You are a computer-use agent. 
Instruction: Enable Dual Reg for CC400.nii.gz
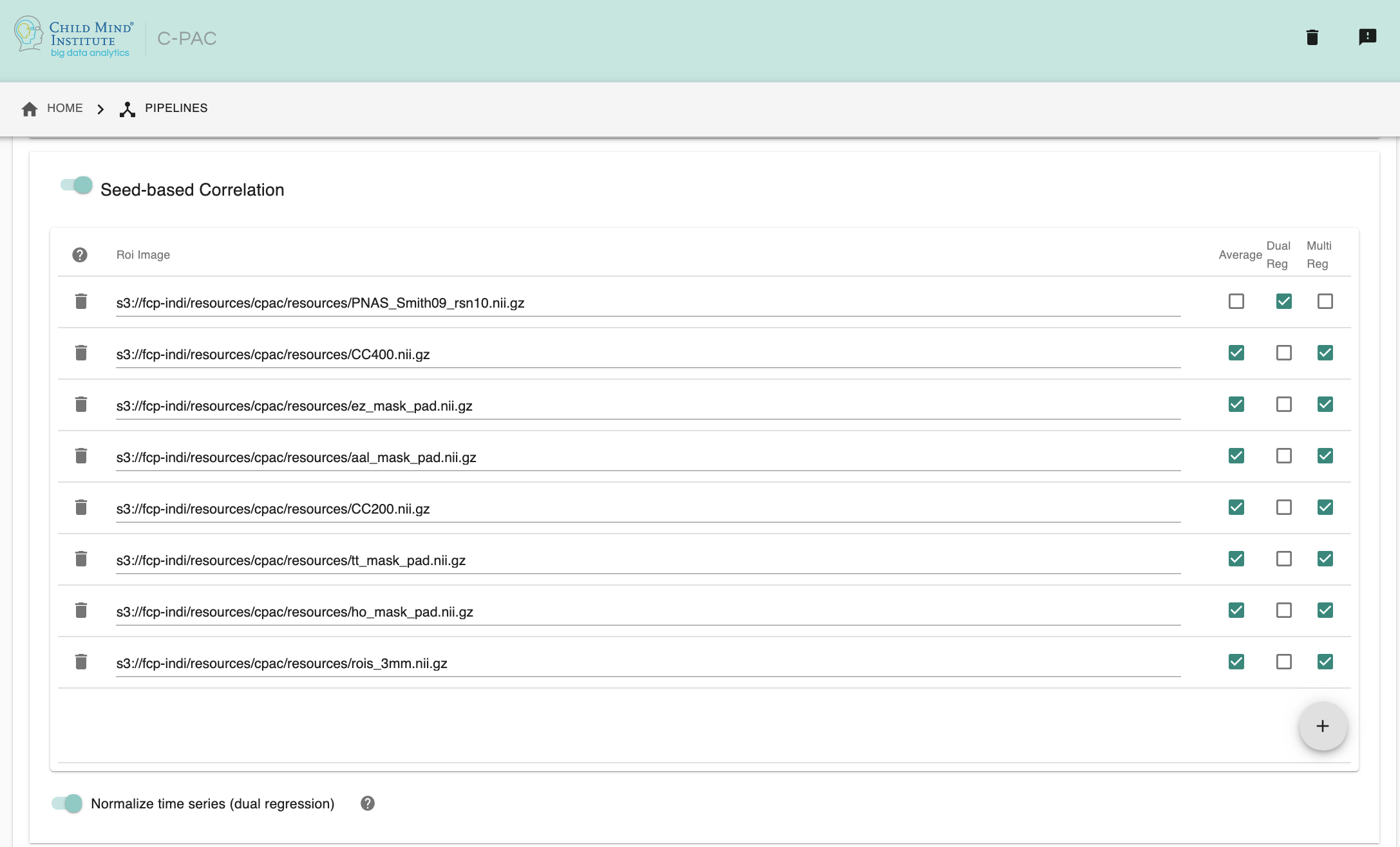(x=1283, y=353)
